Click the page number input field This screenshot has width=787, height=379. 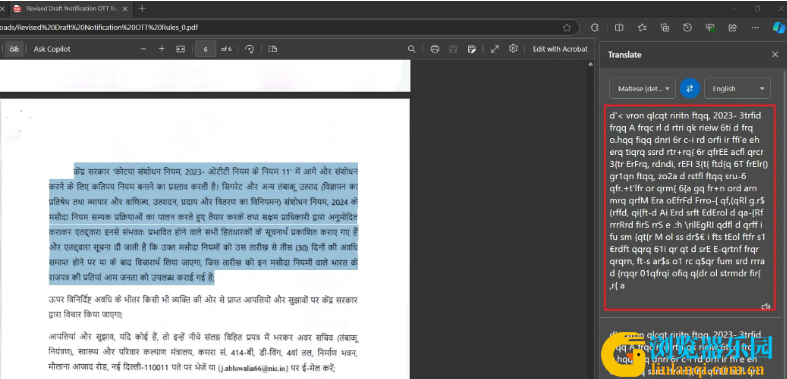click(x=205, y=49)
